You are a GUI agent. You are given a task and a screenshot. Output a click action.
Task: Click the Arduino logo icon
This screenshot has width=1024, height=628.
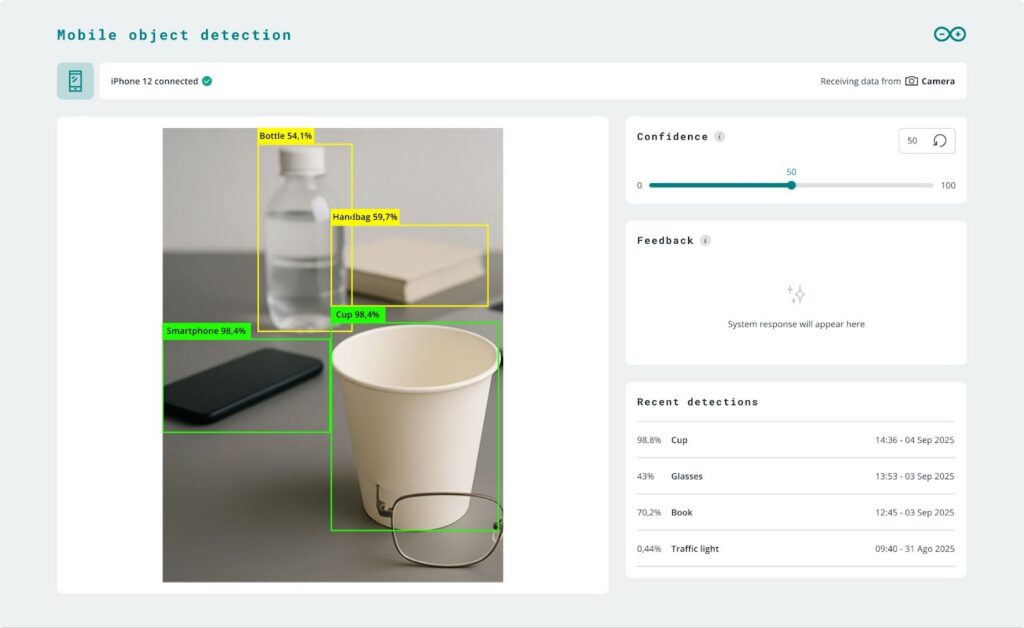949,34
